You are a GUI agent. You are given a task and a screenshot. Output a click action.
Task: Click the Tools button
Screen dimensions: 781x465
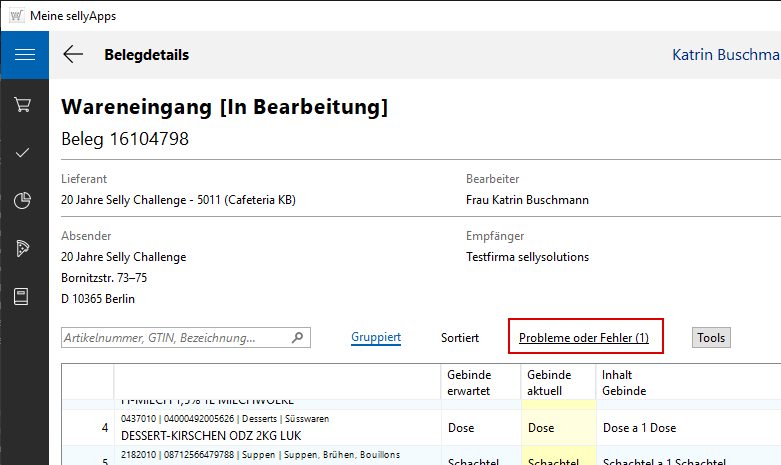[x=711, y=338]
